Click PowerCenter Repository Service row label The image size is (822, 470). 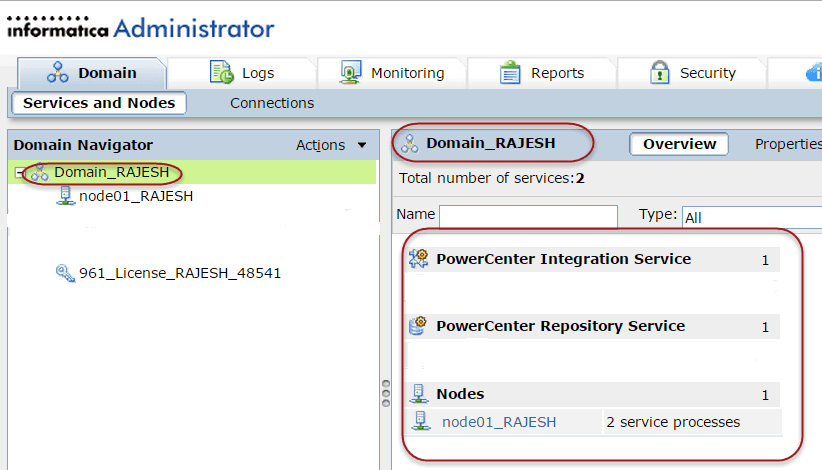(x=560, y=326)
